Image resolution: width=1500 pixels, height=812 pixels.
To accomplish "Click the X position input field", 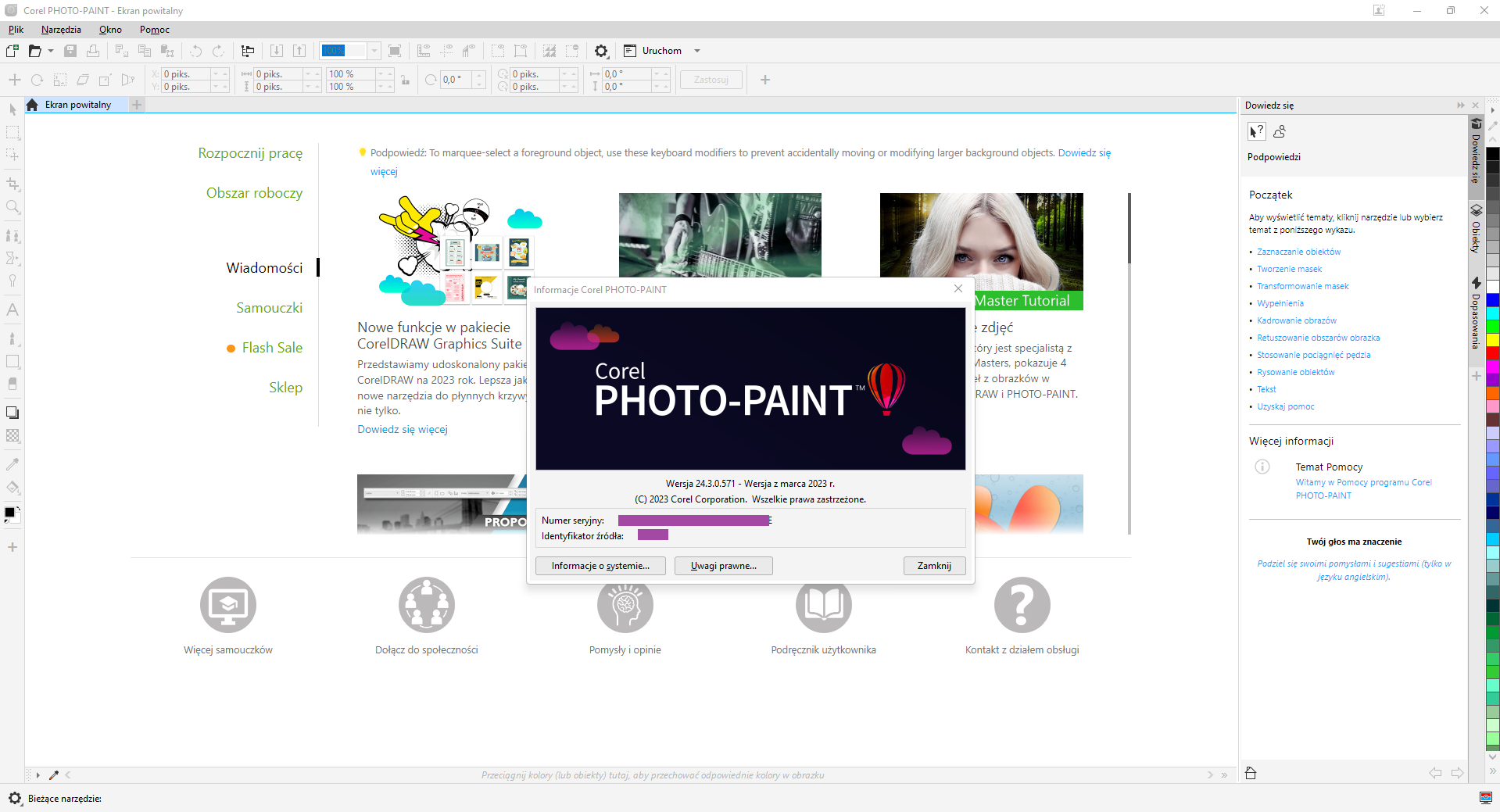I will (186, 74).
